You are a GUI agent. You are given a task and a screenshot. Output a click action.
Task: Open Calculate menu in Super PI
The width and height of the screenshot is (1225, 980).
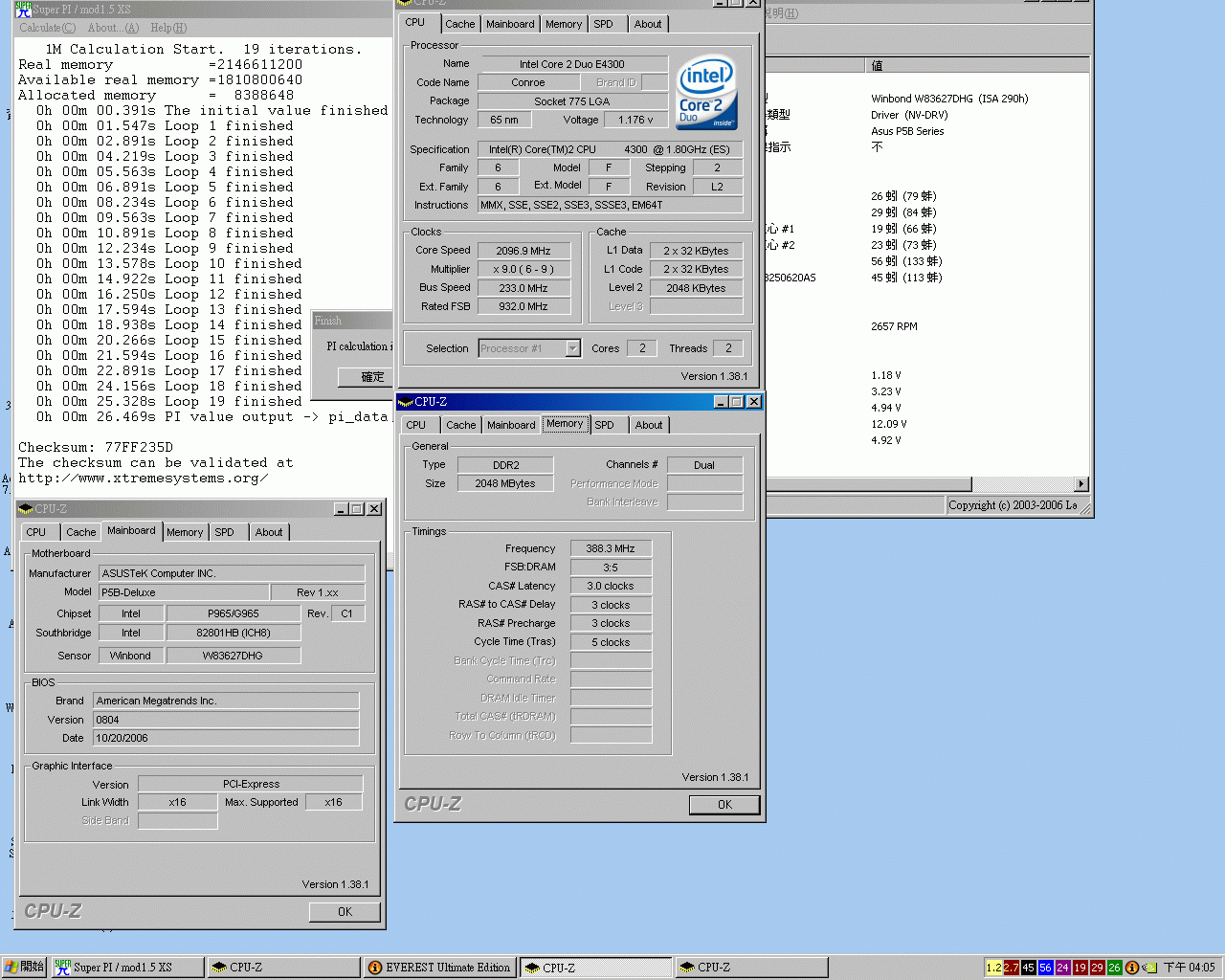pyautogui.click(x=48, y=28)
